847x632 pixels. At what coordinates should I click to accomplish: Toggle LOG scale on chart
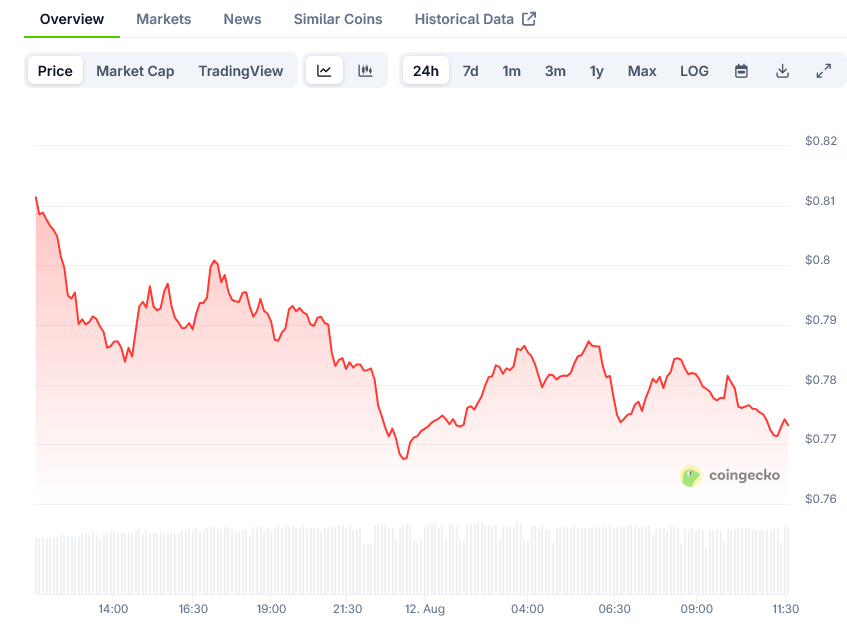click(694, 71)
